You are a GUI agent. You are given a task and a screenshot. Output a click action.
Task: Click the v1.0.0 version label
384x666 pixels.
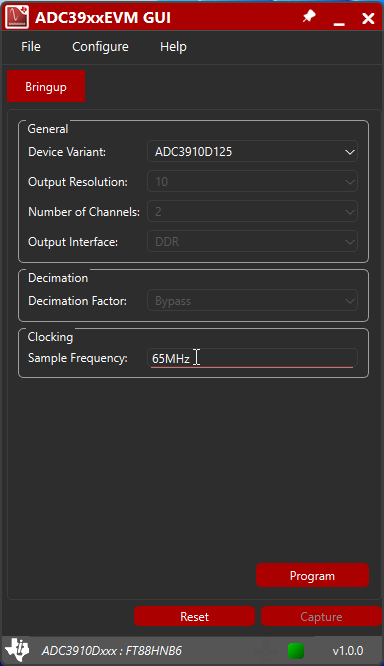348,651
